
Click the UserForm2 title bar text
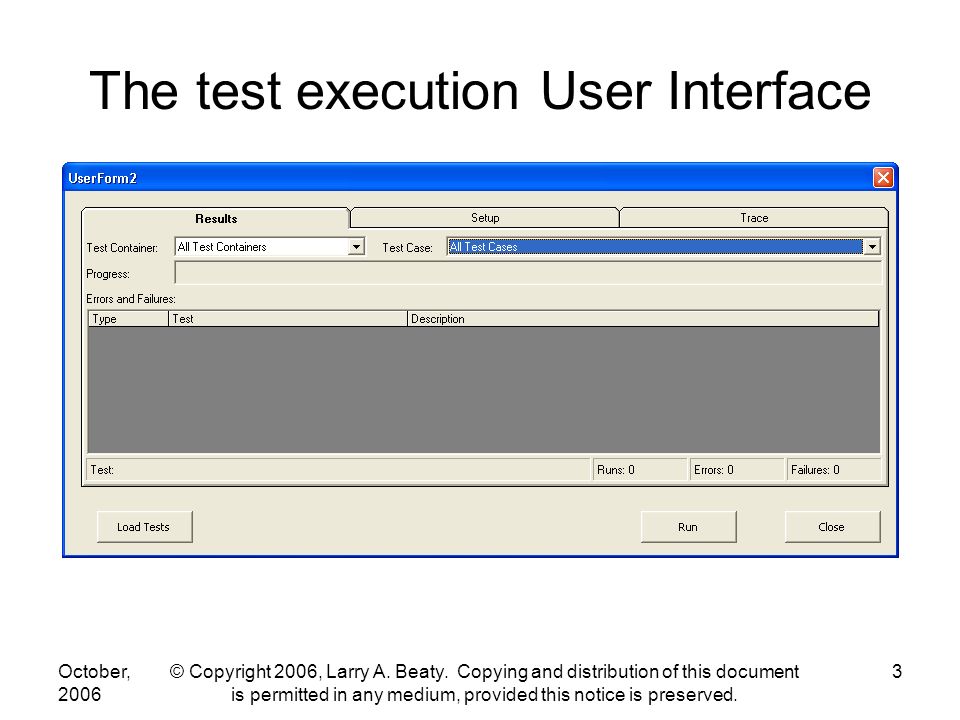pos(102,178)
